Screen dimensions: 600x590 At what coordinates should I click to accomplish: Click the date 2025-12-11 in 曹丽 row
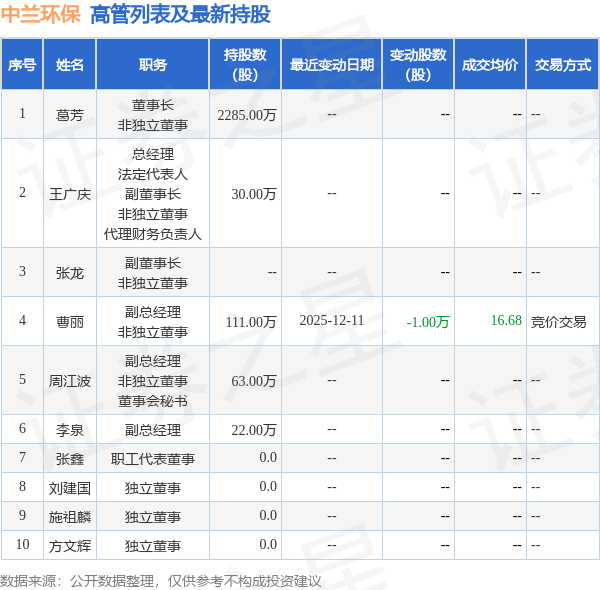click(332, 321)
